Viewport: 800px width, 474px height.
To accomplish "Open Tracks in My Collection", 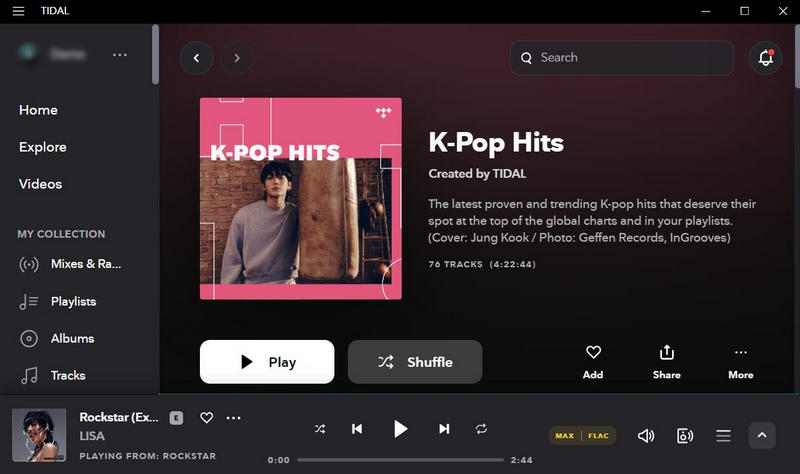I will [x=52, y=376].
